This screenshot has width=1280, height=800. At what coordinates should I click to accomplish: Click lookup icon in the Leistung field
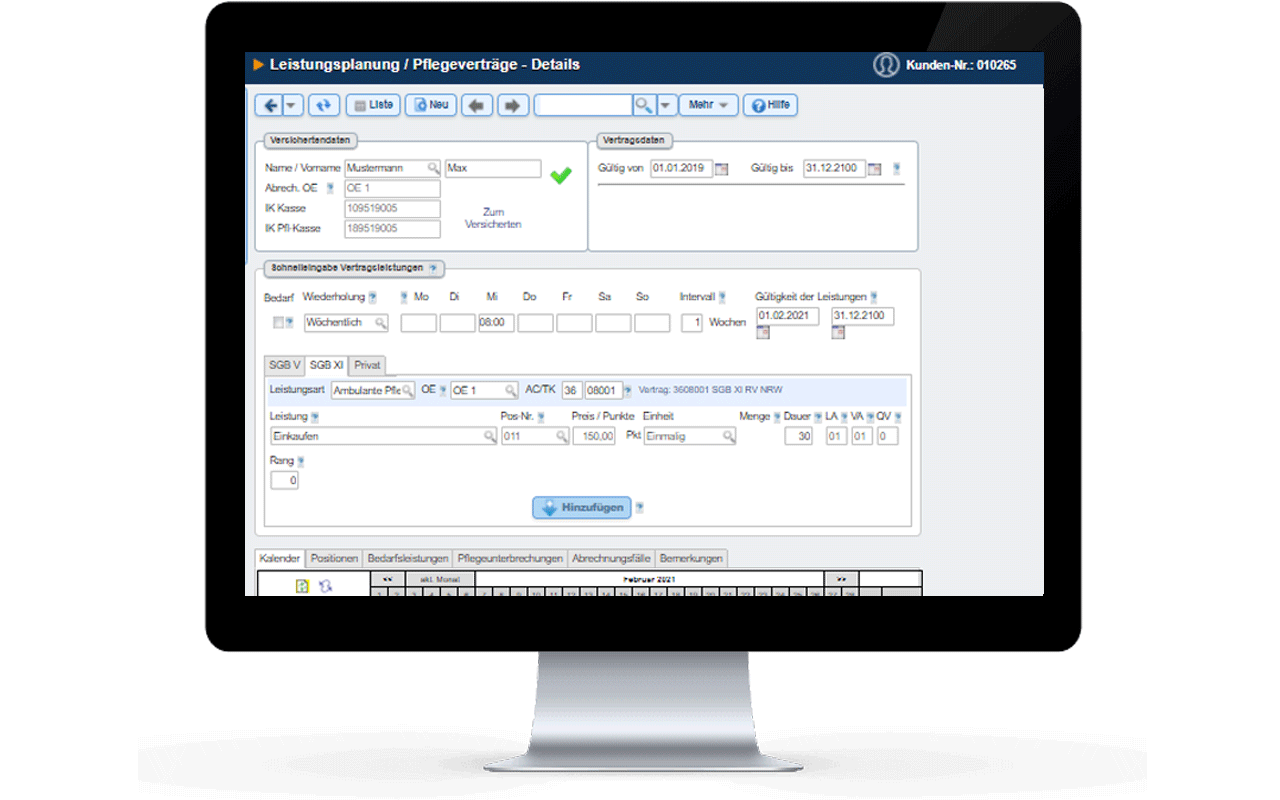(490, 437)
